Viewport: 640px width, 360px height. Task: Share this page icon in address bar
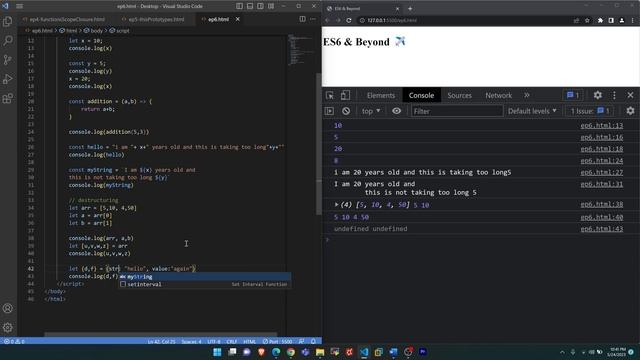click(576, 20)
